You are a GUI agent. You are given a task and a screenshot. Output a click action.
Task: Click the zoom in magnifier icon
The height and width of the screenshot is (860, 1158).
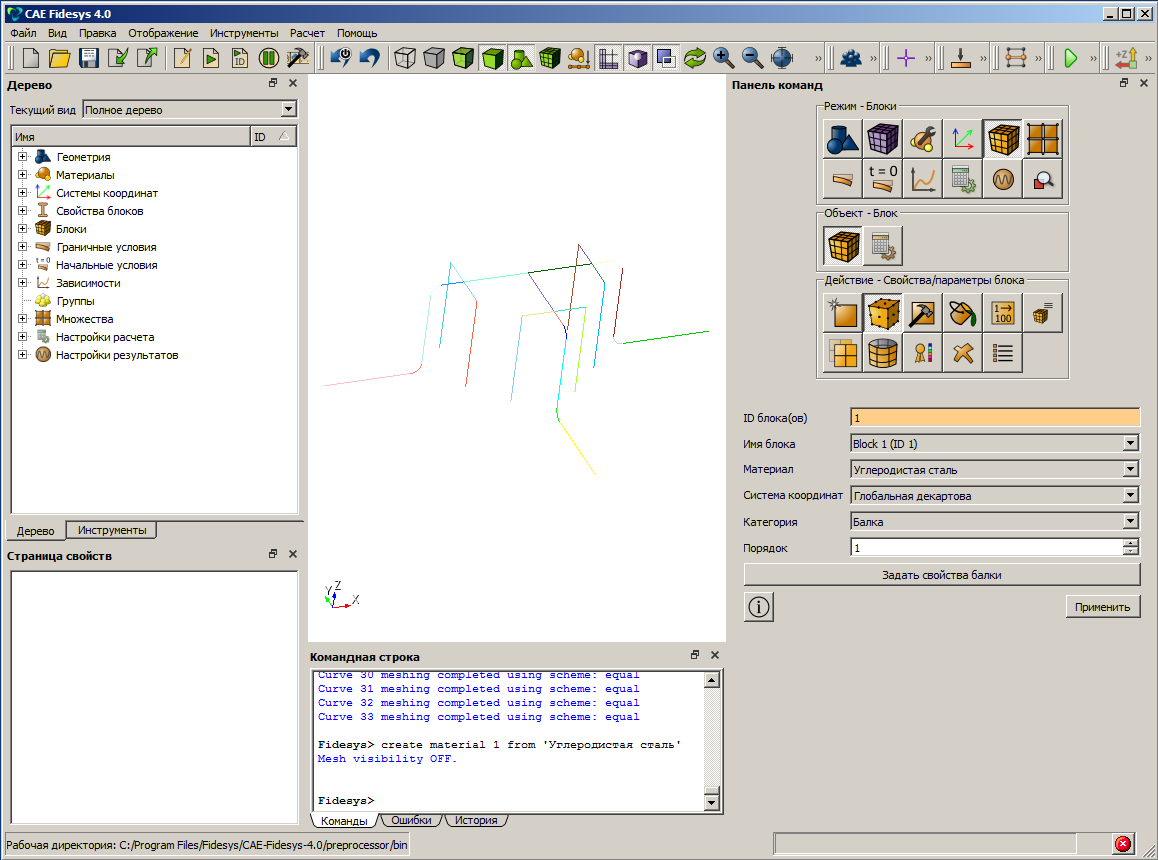tap(723, 58)
